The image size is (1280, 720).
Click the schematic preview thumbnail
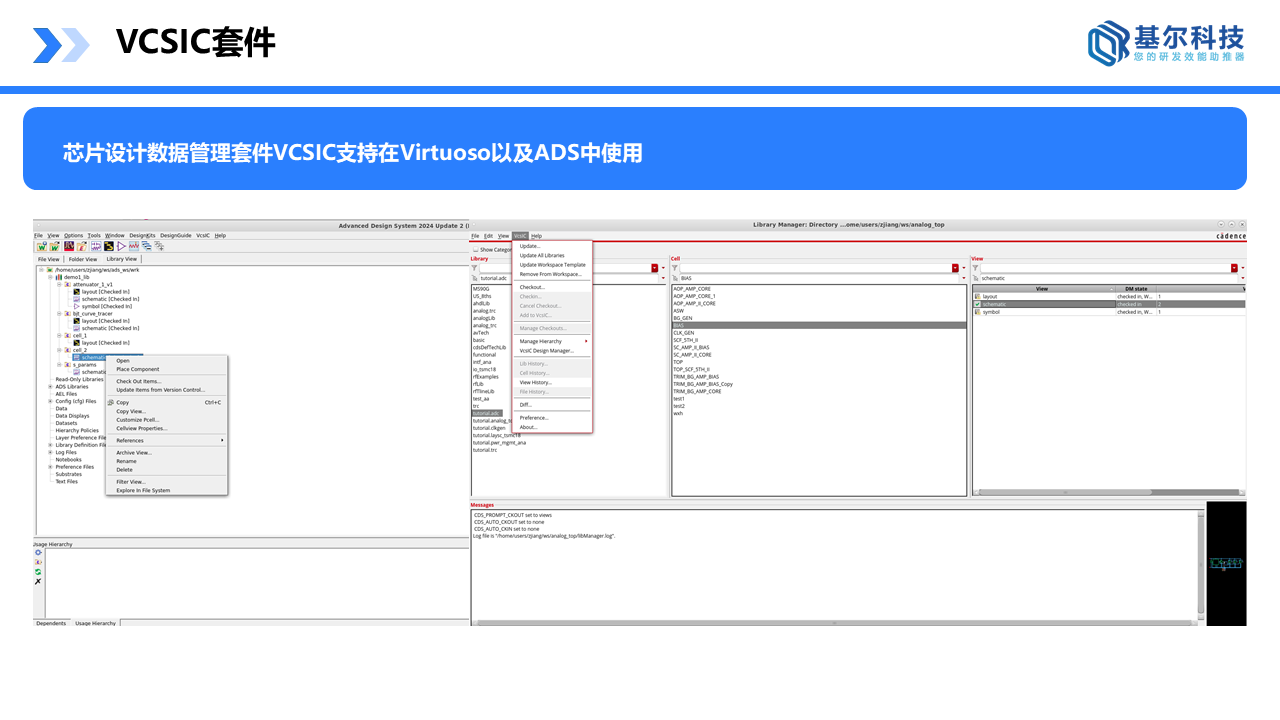tap(1226, 564)
